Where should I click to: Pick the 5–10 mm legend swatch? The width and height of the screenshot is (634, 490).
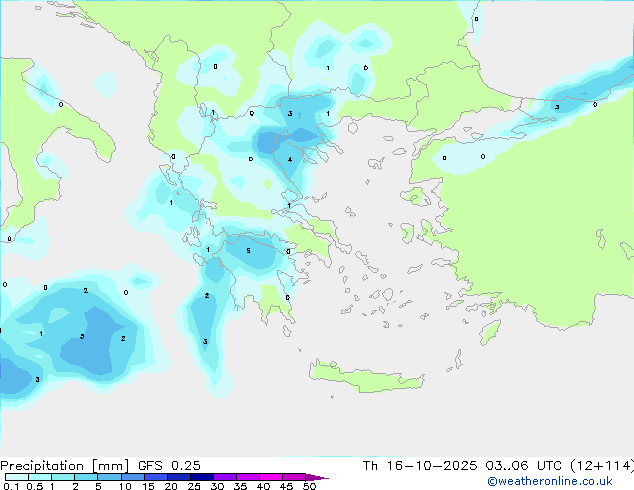109,477
